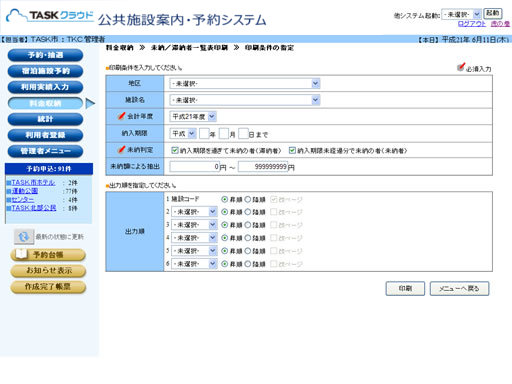
Task: Select 昇順 for output order 3
Action: click(225, 225)
